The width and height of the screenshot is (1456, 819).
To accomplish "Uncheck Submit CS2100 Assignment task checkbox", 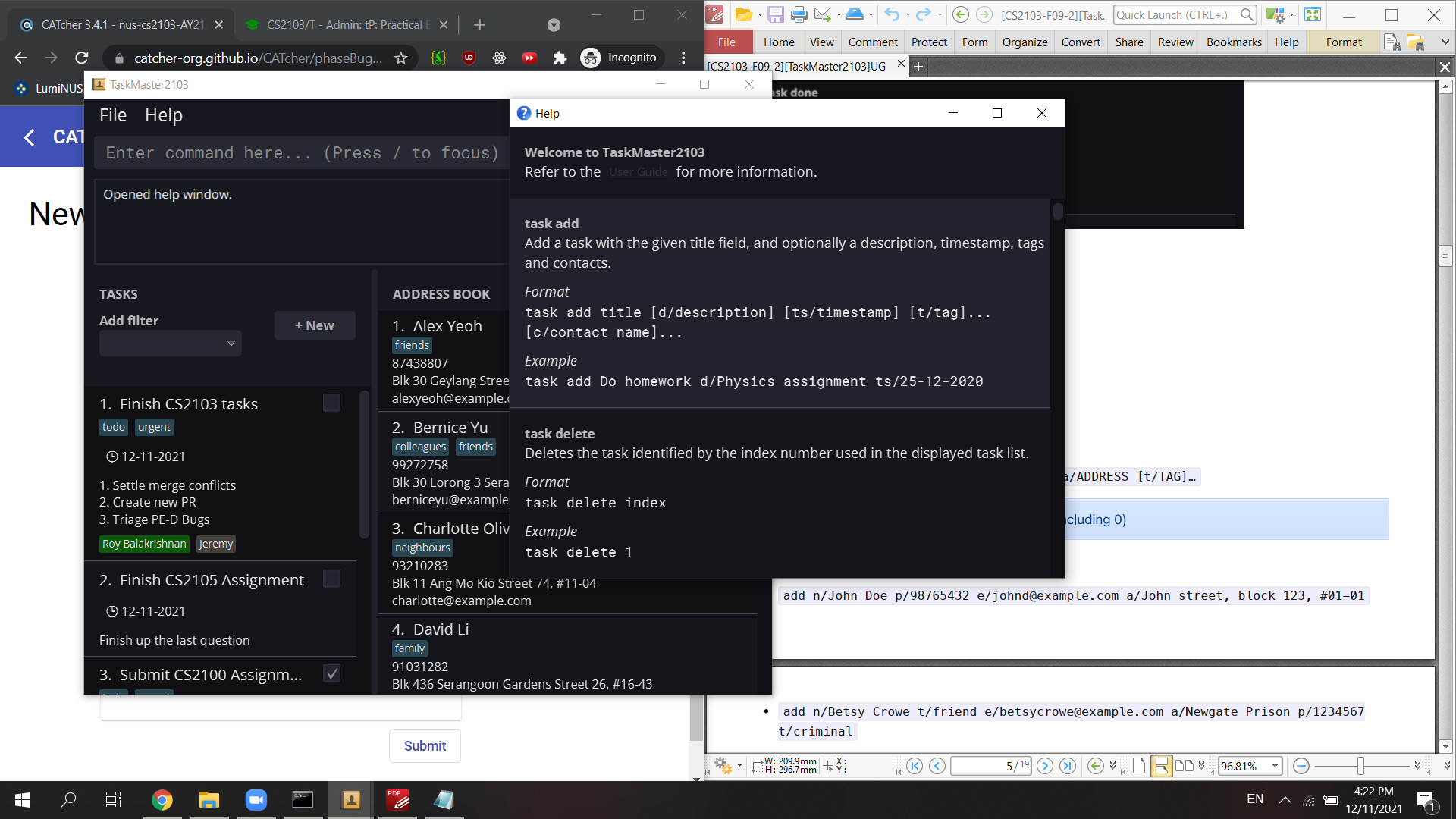I will point(331,673).
